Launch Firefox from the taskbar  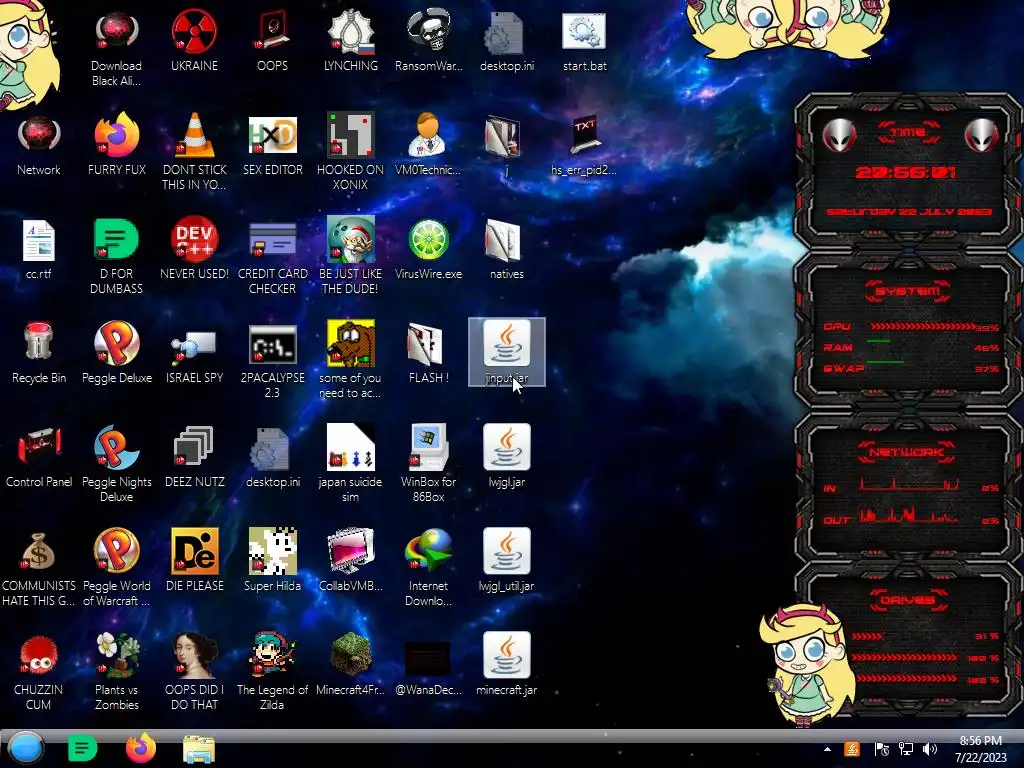pyautogui.click(x=141, y=748)
